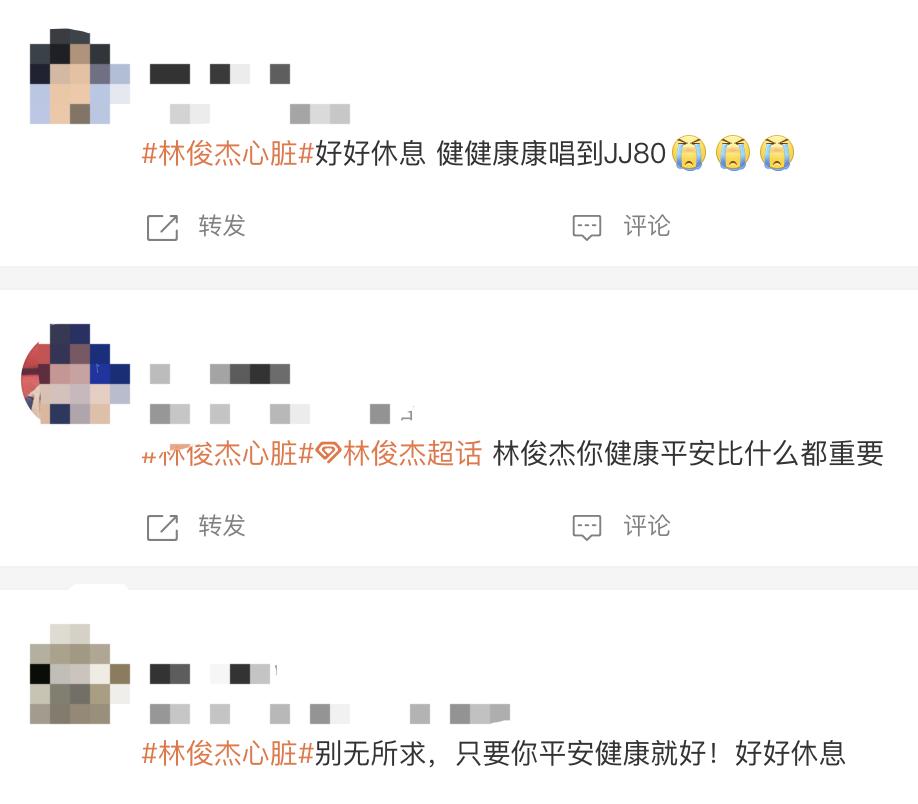Click first crying emoji in first post
This screenshot has width=918, height=804.
[x=689, y=153]
